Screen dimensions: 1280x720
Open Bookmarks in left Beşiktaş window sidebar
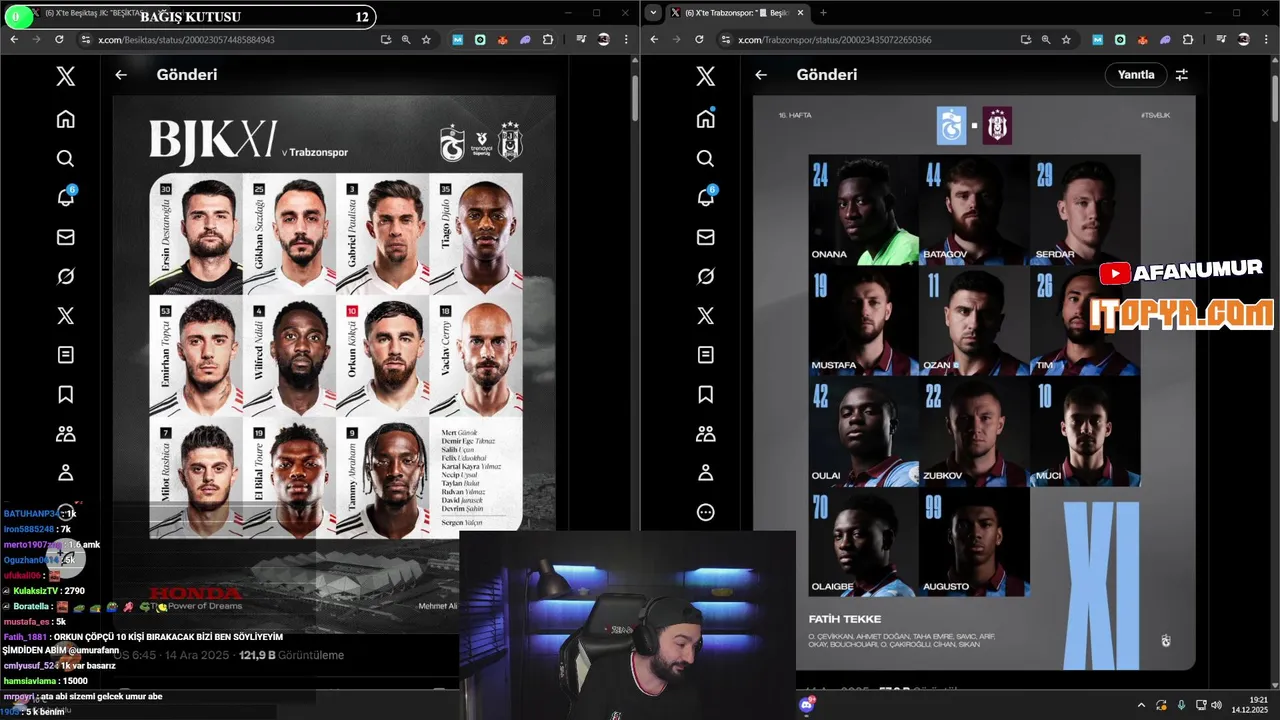pyautogui.click(x=65, y=394)
